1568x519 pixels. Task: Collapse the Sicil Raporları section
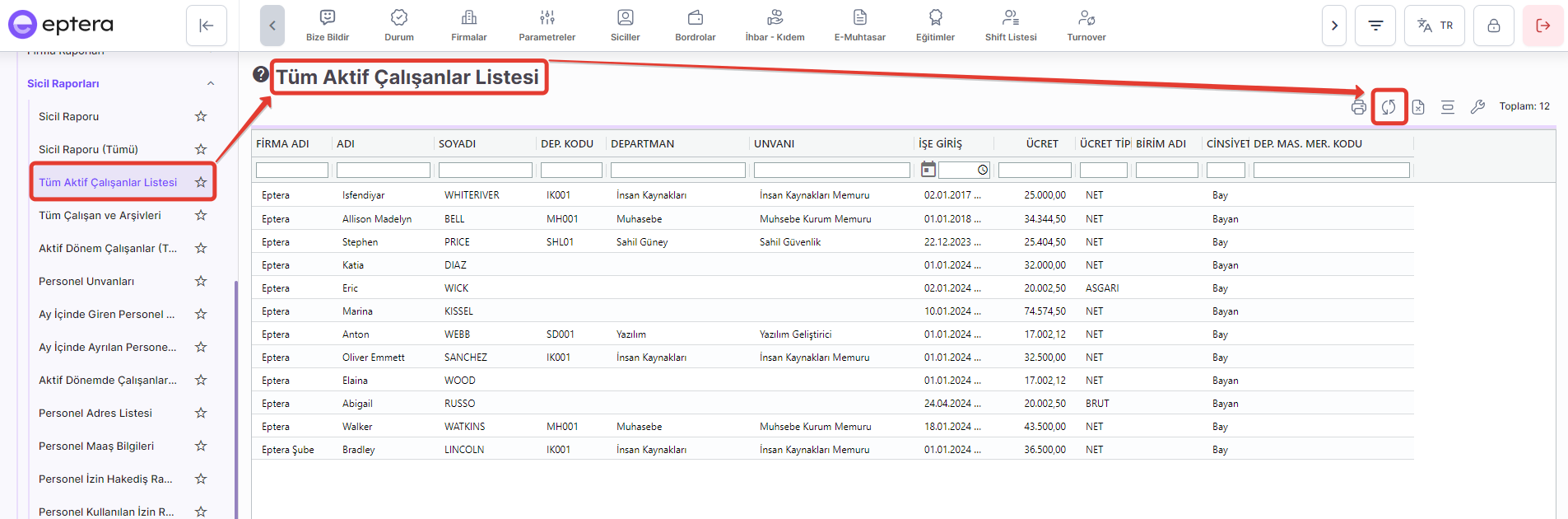[211, 83]
